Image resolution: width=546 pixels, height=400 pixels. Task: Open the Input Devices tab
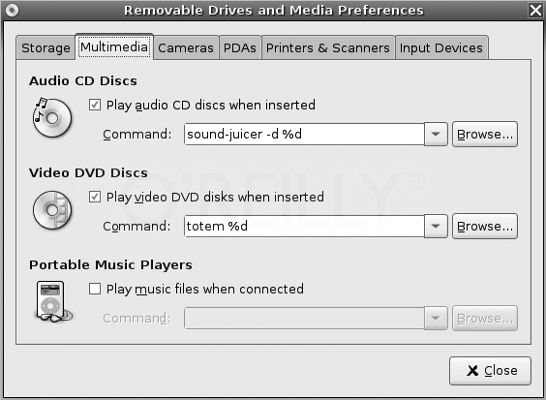point(441,48)
